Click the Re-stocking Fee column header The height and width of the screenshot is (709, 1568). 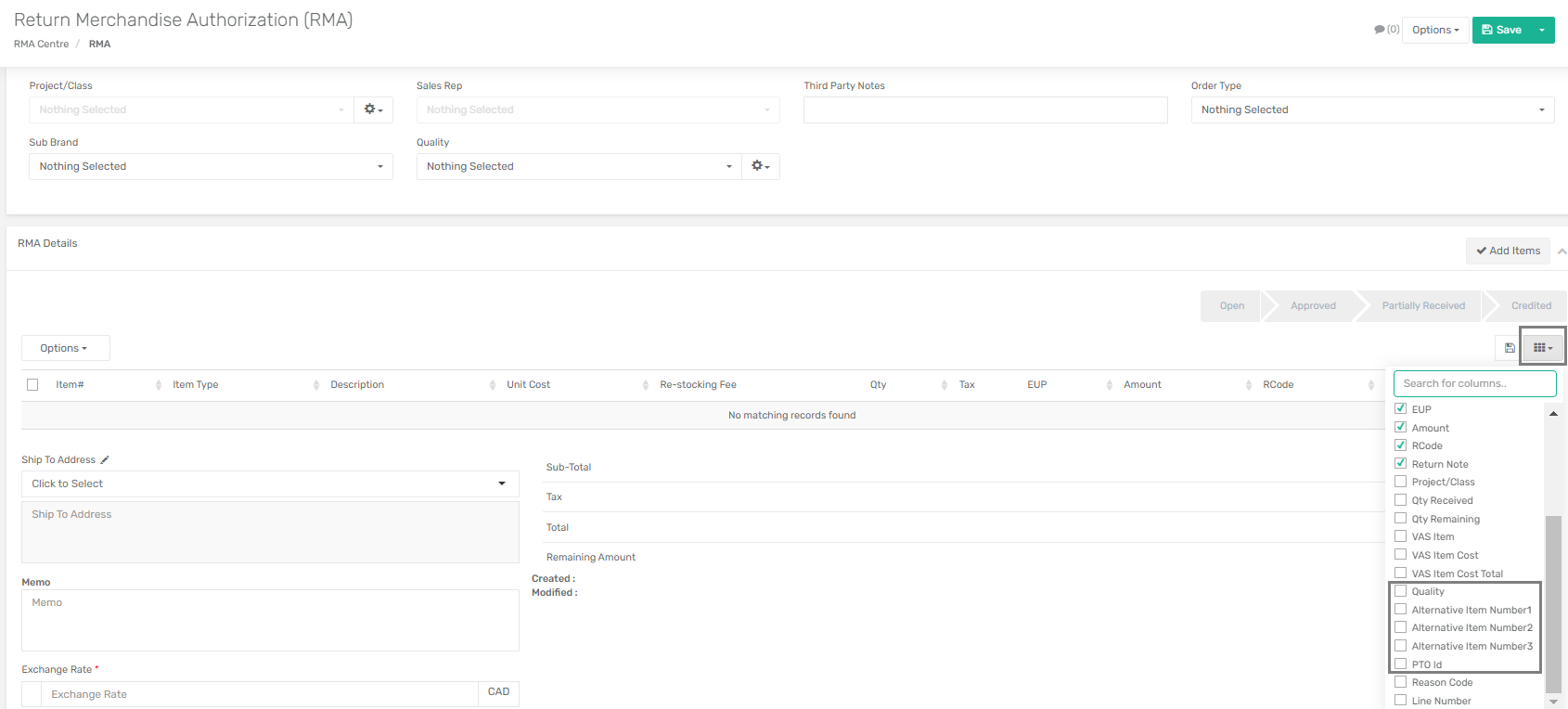(x=698, y=384)
